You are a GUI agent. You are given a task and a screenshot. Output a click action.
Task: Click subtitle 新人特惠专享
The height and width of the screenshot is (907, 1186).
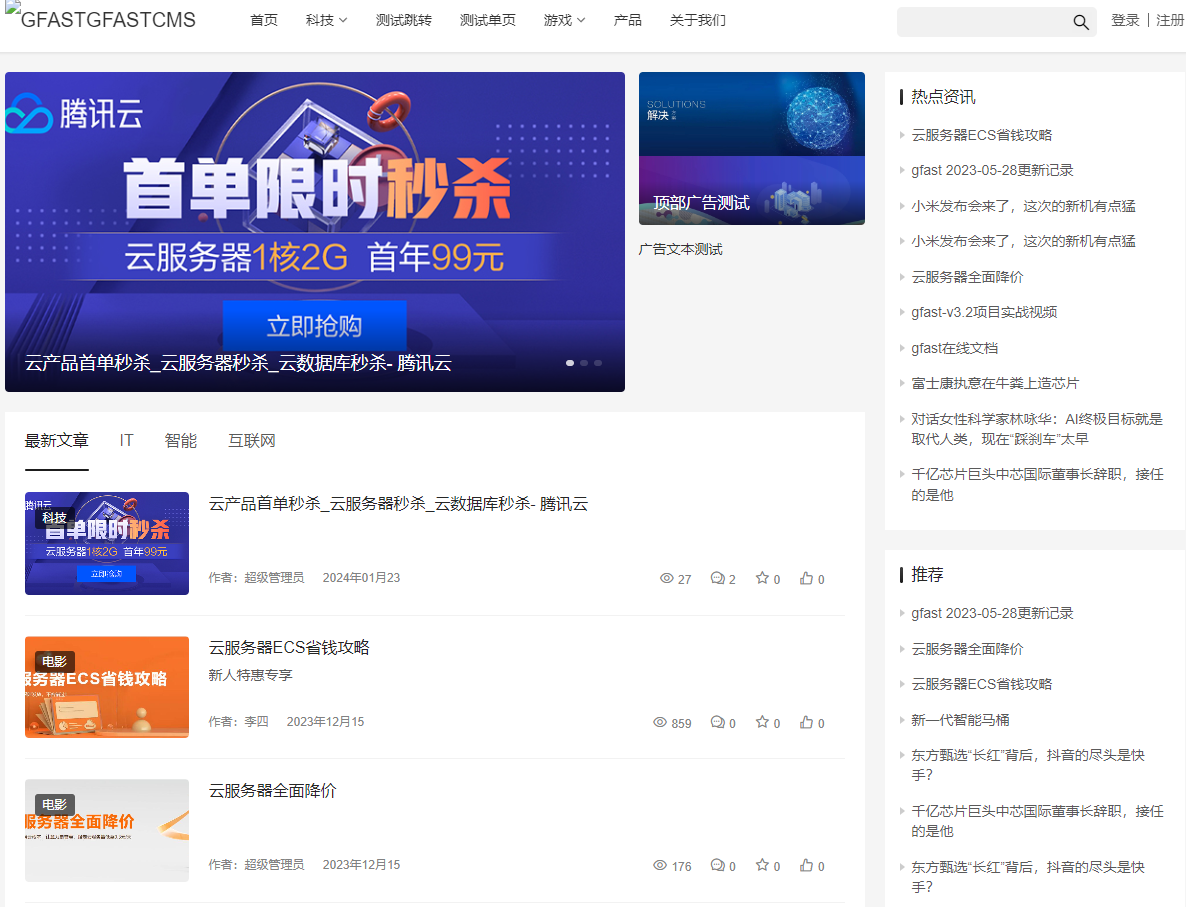point(250,675)
